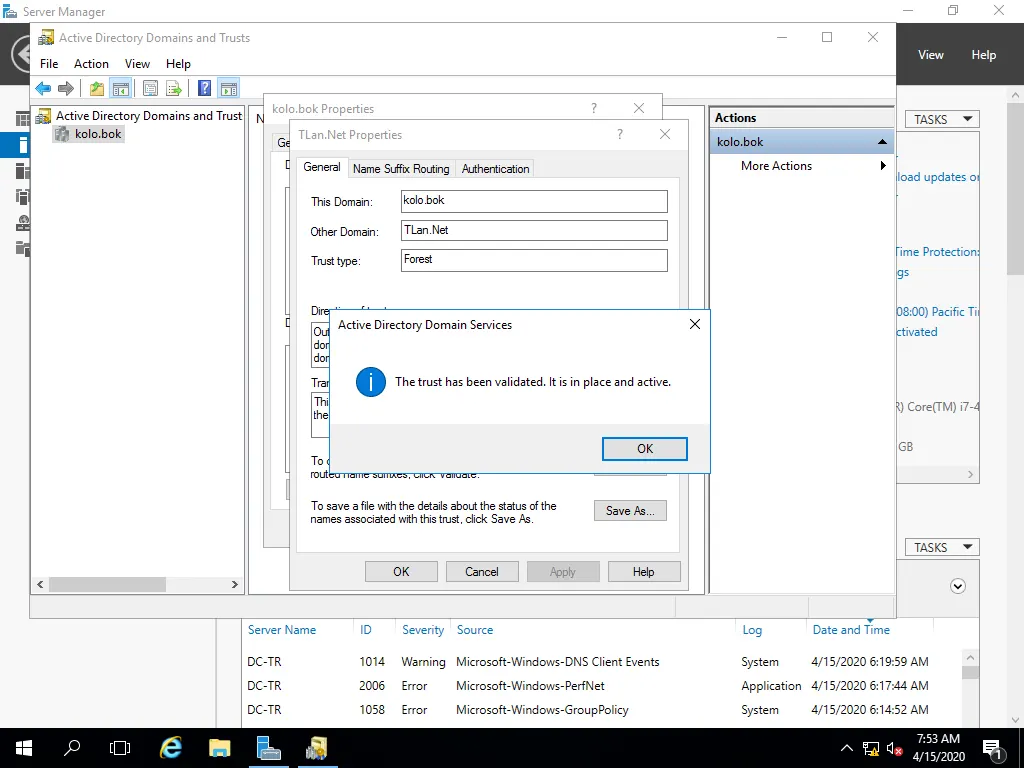Sort events by Severity column header
The image size is (1024, 768).
423,630
